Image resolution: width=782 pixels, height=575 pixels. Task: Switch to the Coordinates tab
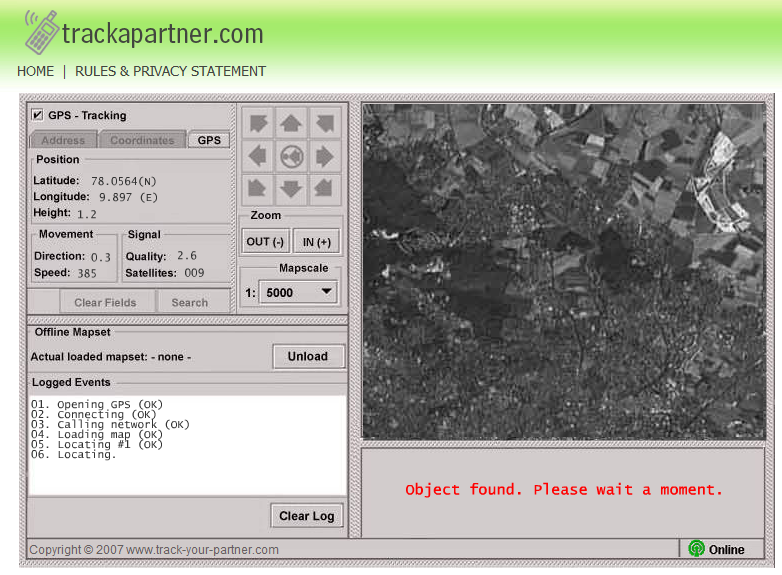click(143, 140)
